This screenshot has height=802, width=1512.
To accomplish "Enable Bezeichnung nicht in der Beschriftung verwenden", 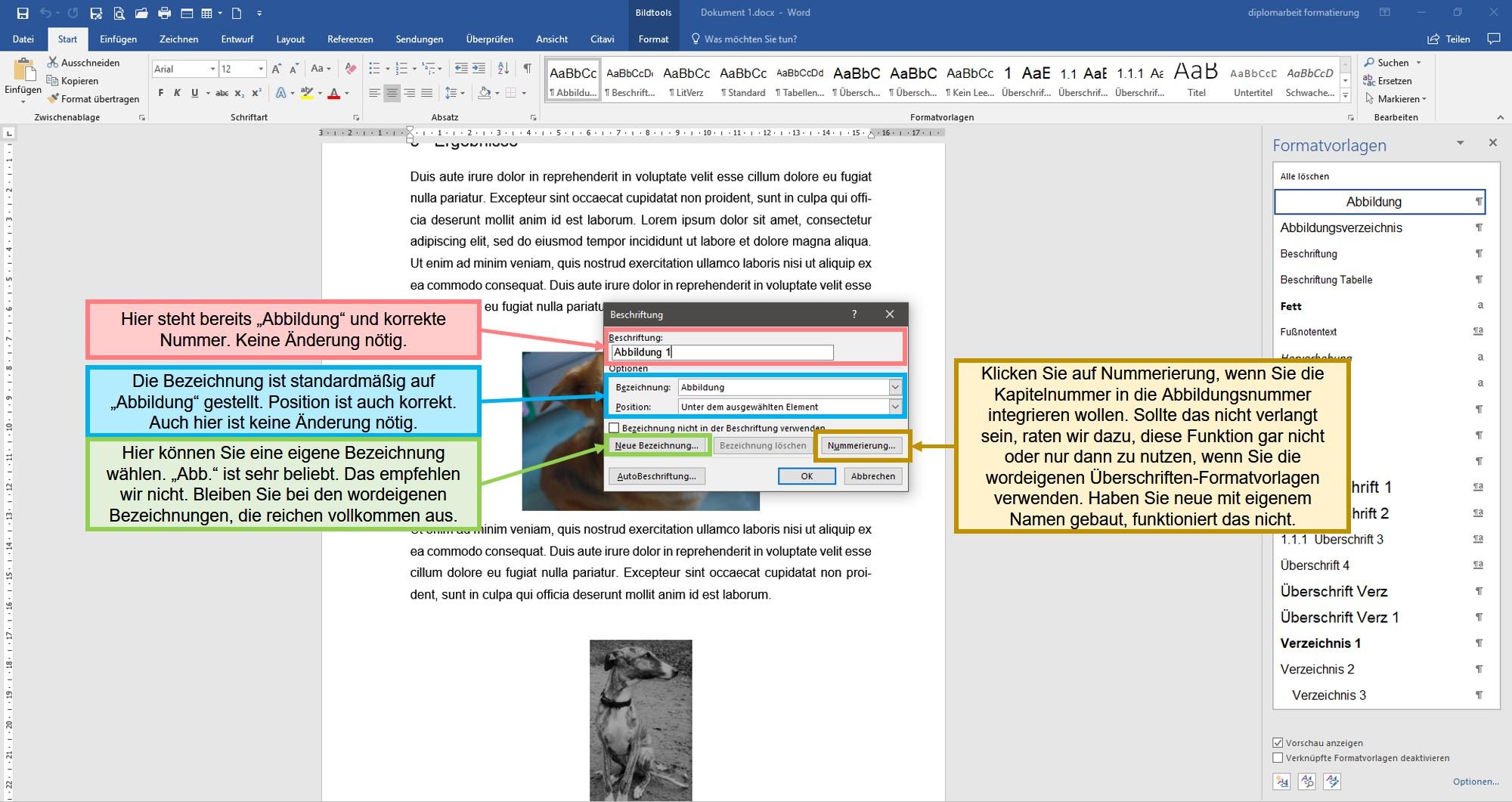I will [x=614, y=428].
